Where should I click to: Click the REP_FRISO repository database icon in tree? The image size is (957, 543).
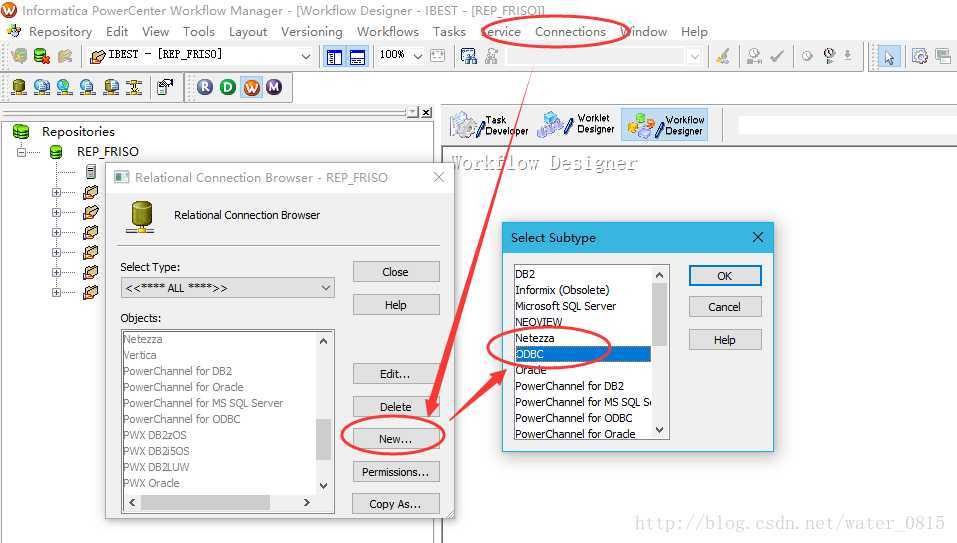(x=56, y=151)
